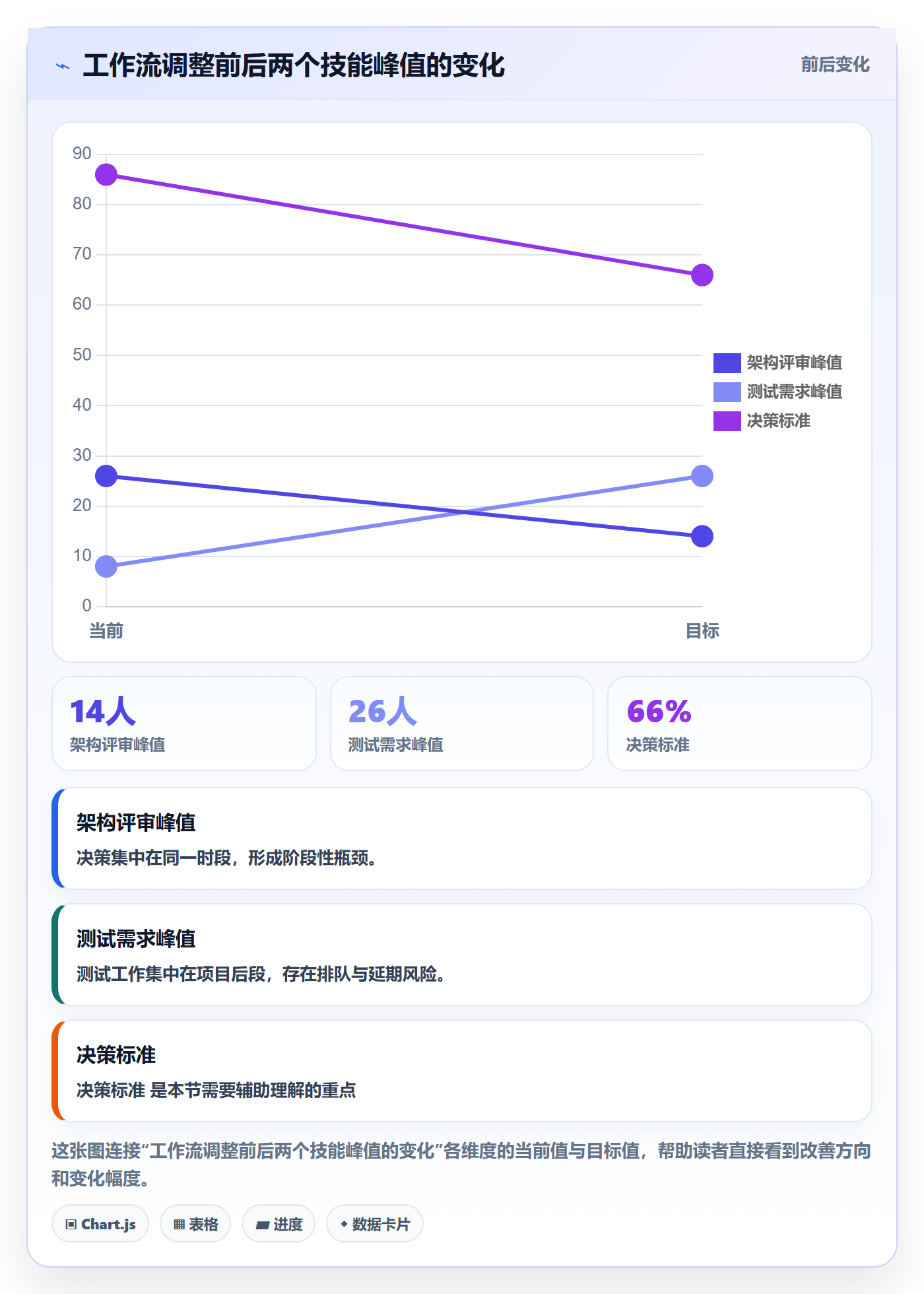Viewport: 924px width, 1294px height.
Task: Select the Chart.js tag chip
Action: [100, 1224]
